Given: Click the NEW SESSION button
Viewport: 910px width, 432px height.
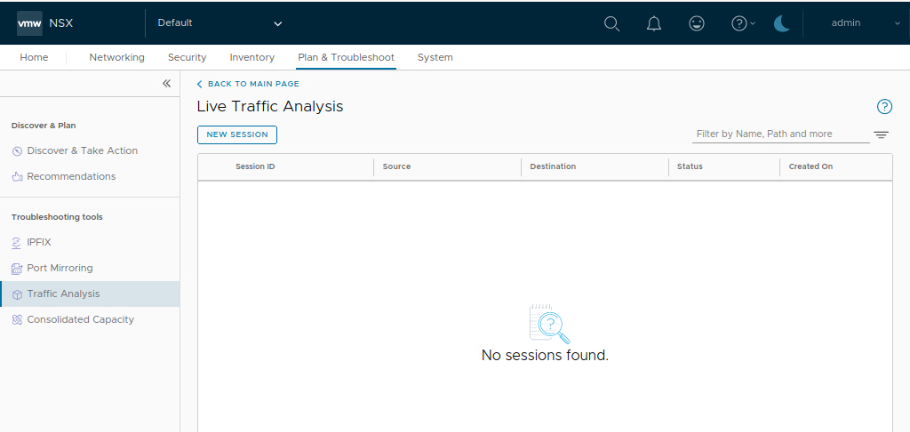Looking at the screenshot, I should pyautogui.click(x=237, y=134).
